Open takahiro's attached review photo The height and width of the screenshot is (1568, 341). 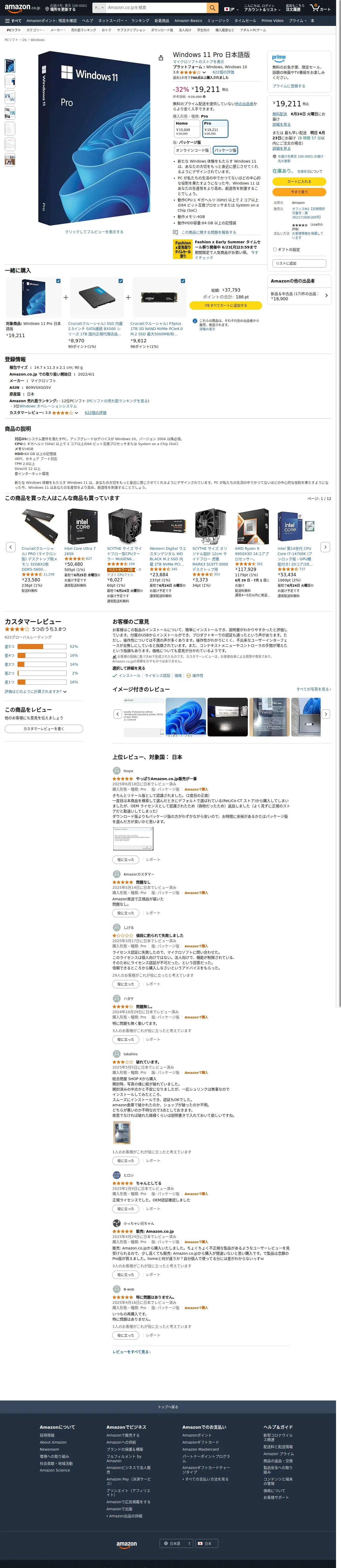pos(121,1133)
